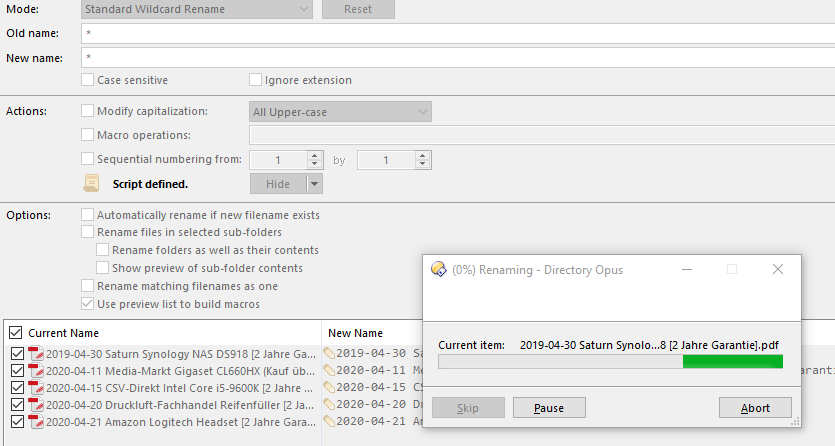Increase the sequential numbering start value
This screenshot has width=835, height=446.
point(314,155)
